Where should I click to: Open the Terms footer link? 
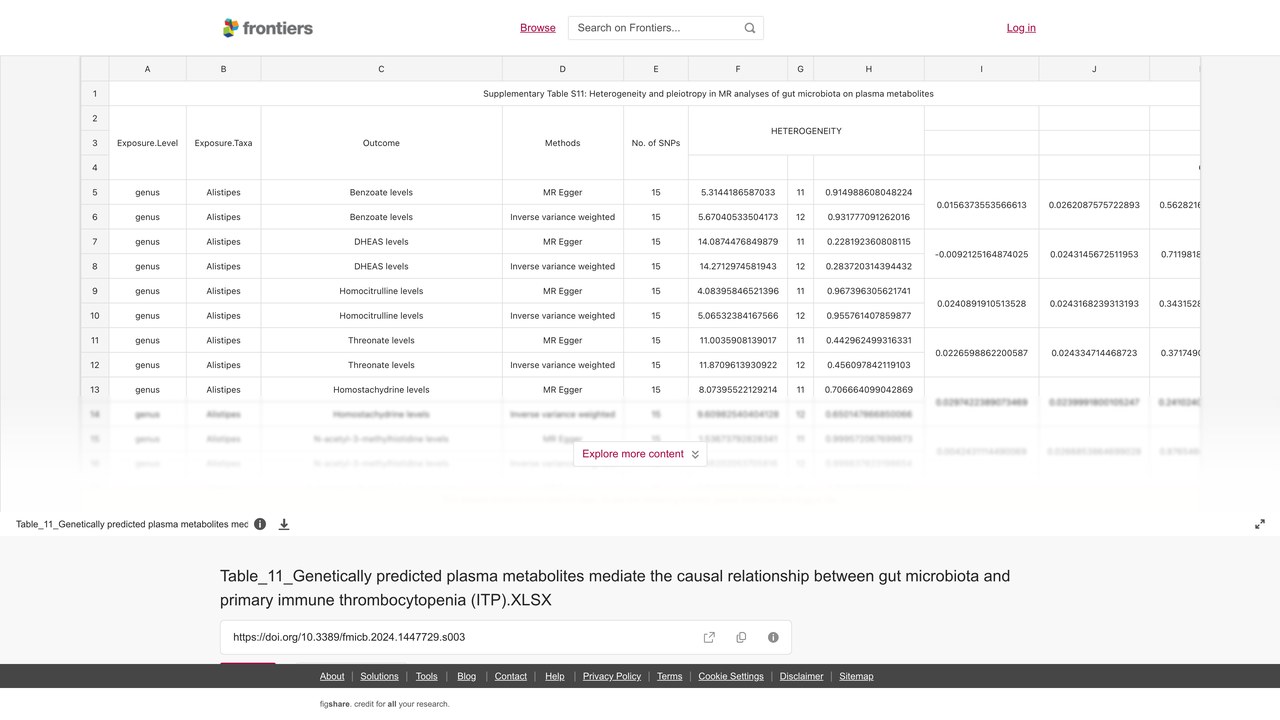(670, 676)
